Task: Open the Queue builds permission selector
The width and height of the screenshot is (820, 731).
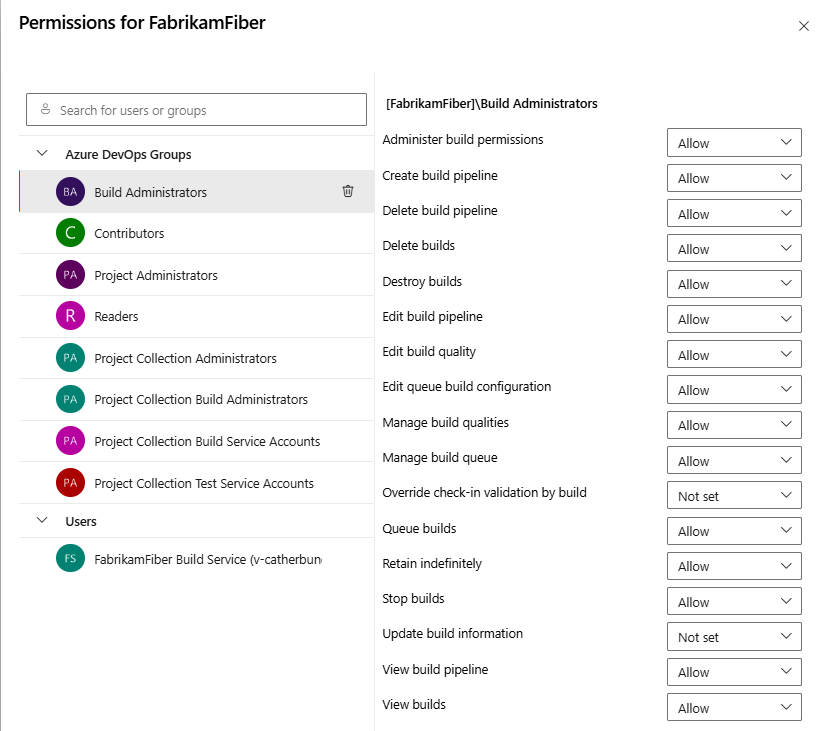Action: click(x=734, y=530)
